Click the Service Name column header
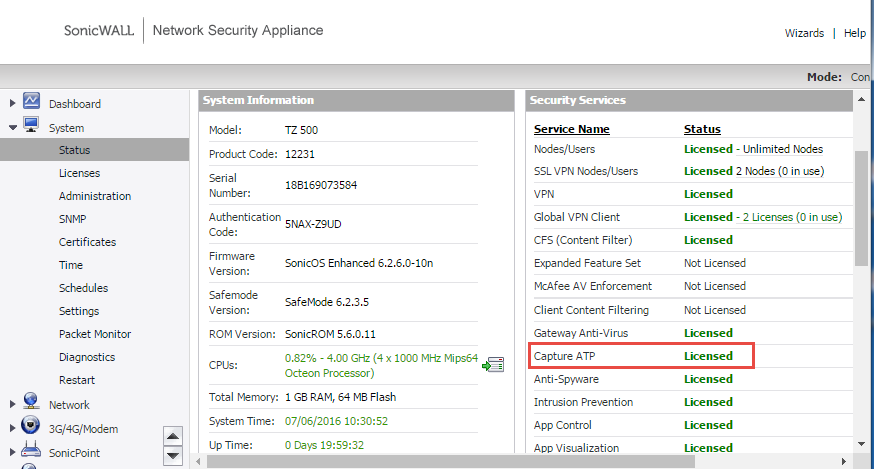Image resolution: width=874 pixels, height=469 pixels. 571,129
